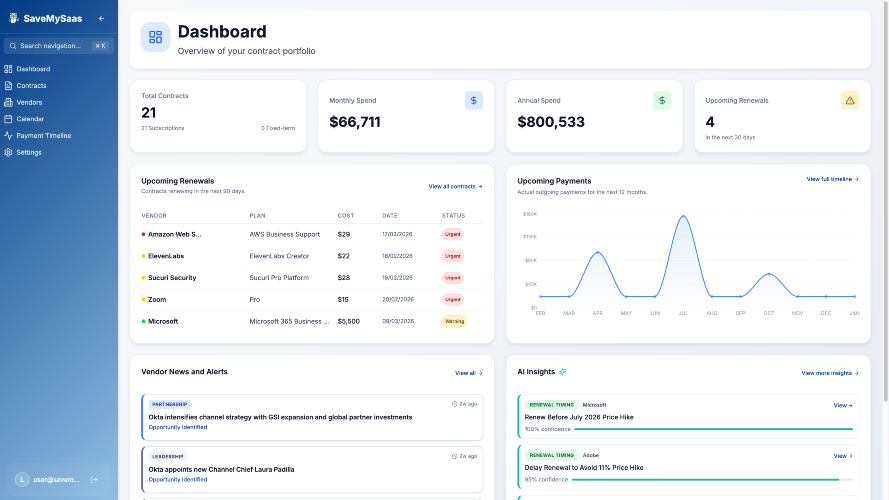889x500 pixels.
Task: Click the logout icon beside the user email
Action: pyautogui.click(x=94, y=480)
